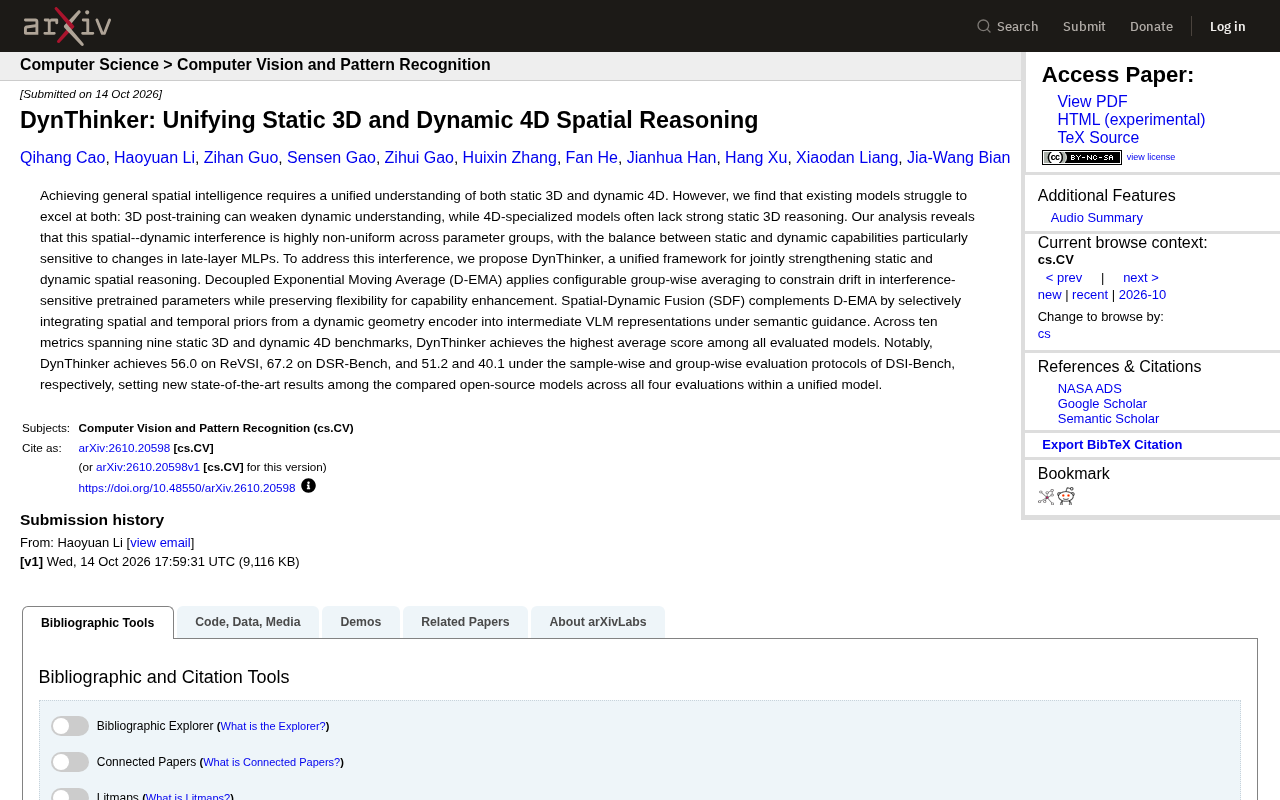Select the Demos tab
Screen dimensions: 1280x800
pyautogui.click(x=361, y=622)
